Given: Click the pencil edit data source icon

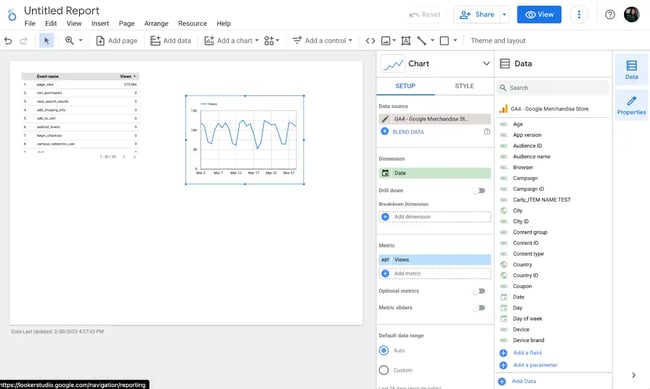Looking at the screenshot, I should pyautogui.click(x=385, y=119).
